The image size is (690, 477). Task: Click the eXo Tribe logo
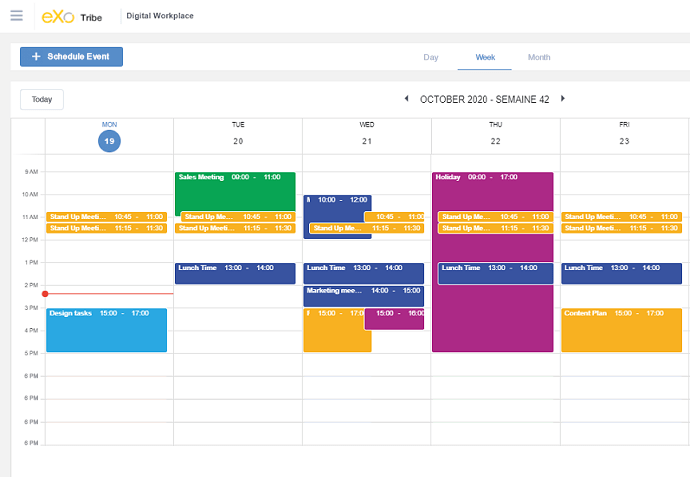[x=71, y=16]
